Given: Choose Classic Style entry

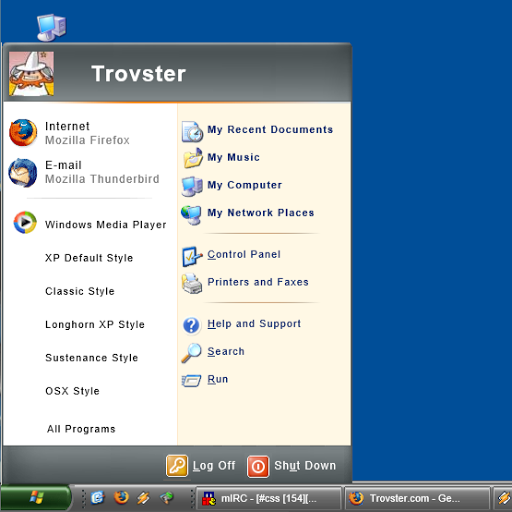Looking at the screenshot, I should click(80, 291).
